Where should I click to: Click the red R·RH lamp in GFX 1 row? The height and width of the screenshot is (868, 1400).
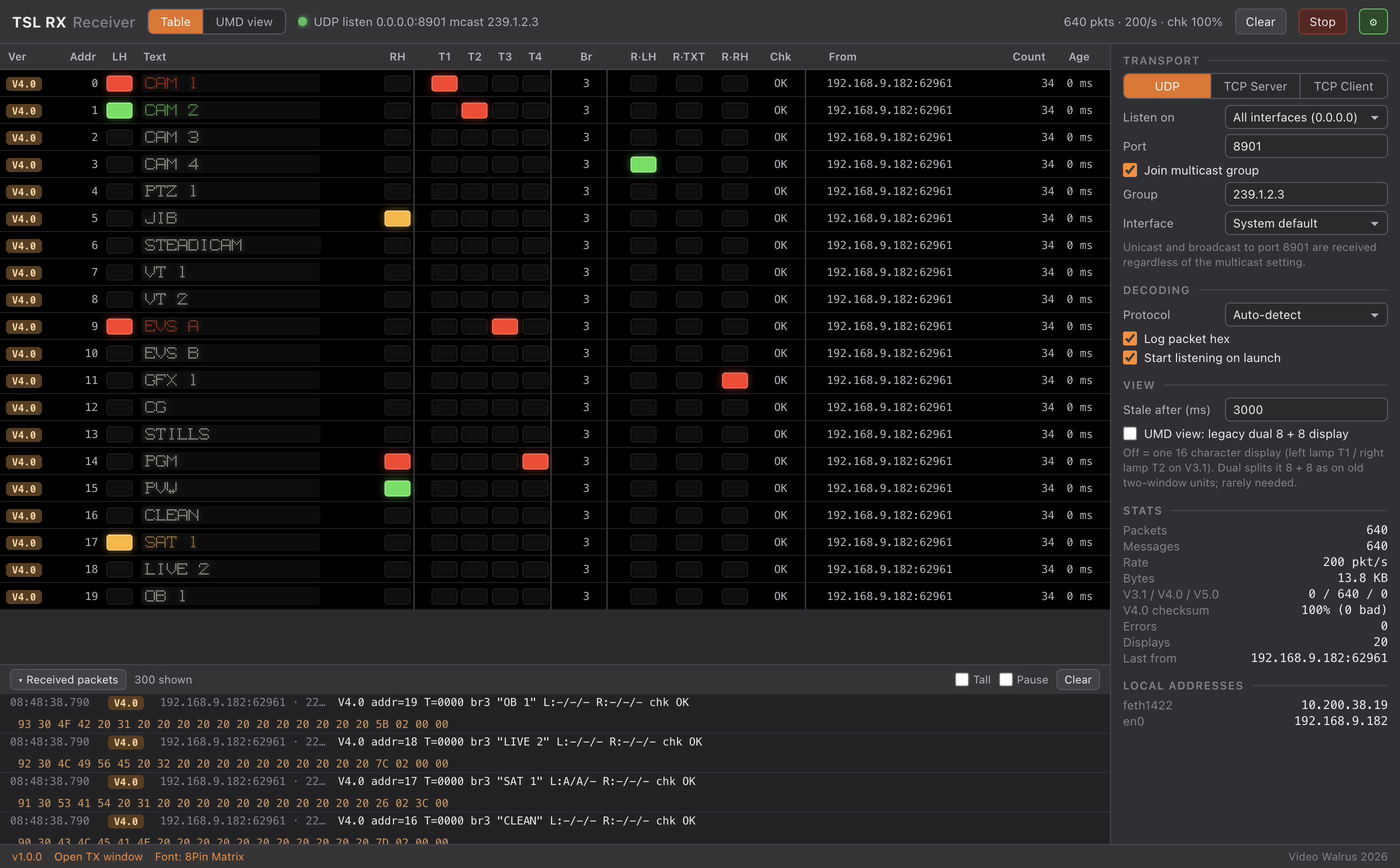point(734,380)
